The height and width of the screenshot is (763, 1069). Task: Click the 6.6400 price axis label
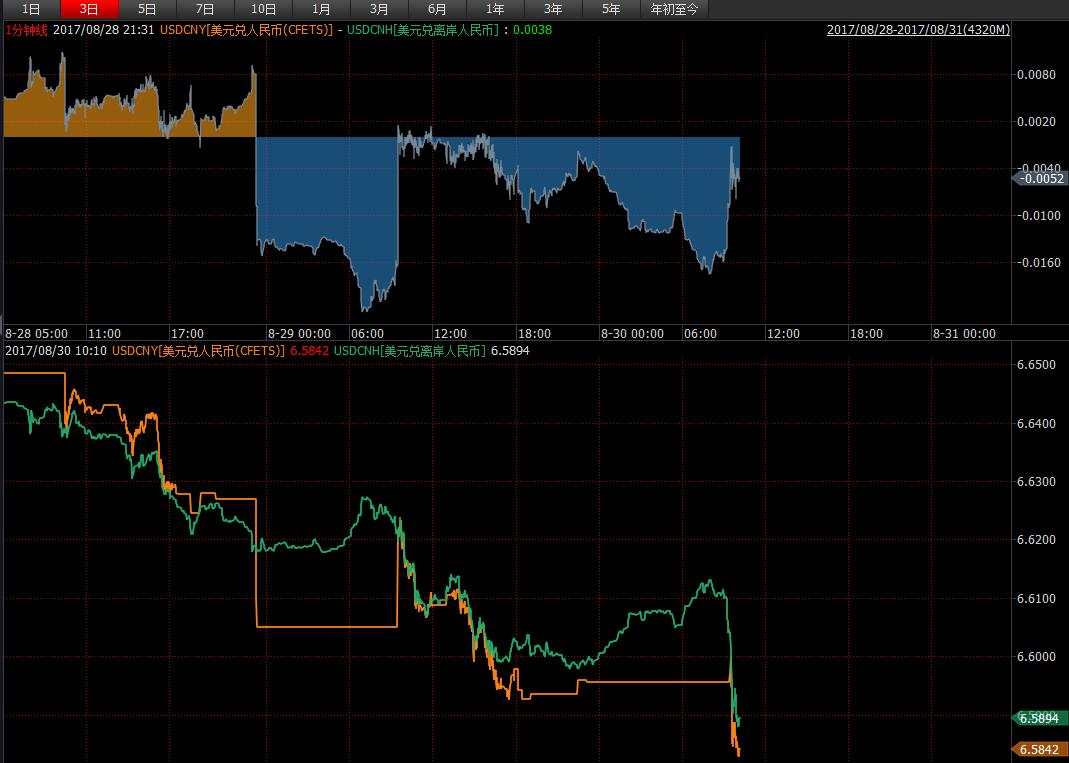(1036, 423)
